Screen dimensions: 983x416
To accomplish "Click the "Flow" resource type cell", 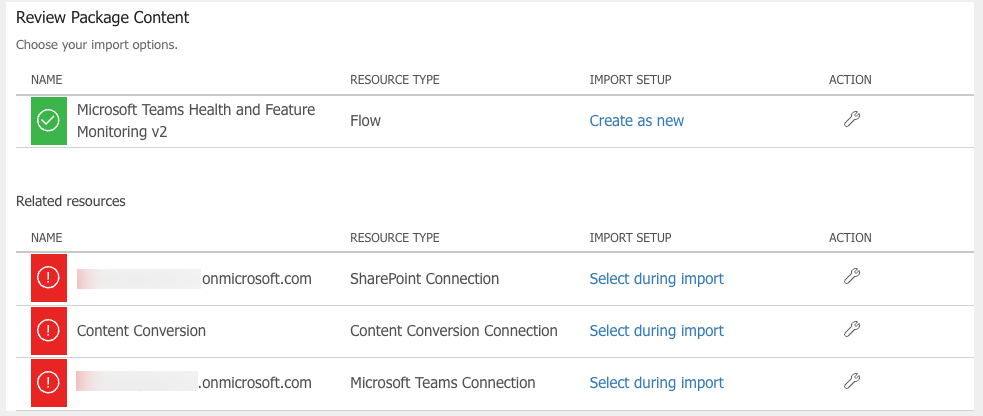I will click(x=365, y=121).
